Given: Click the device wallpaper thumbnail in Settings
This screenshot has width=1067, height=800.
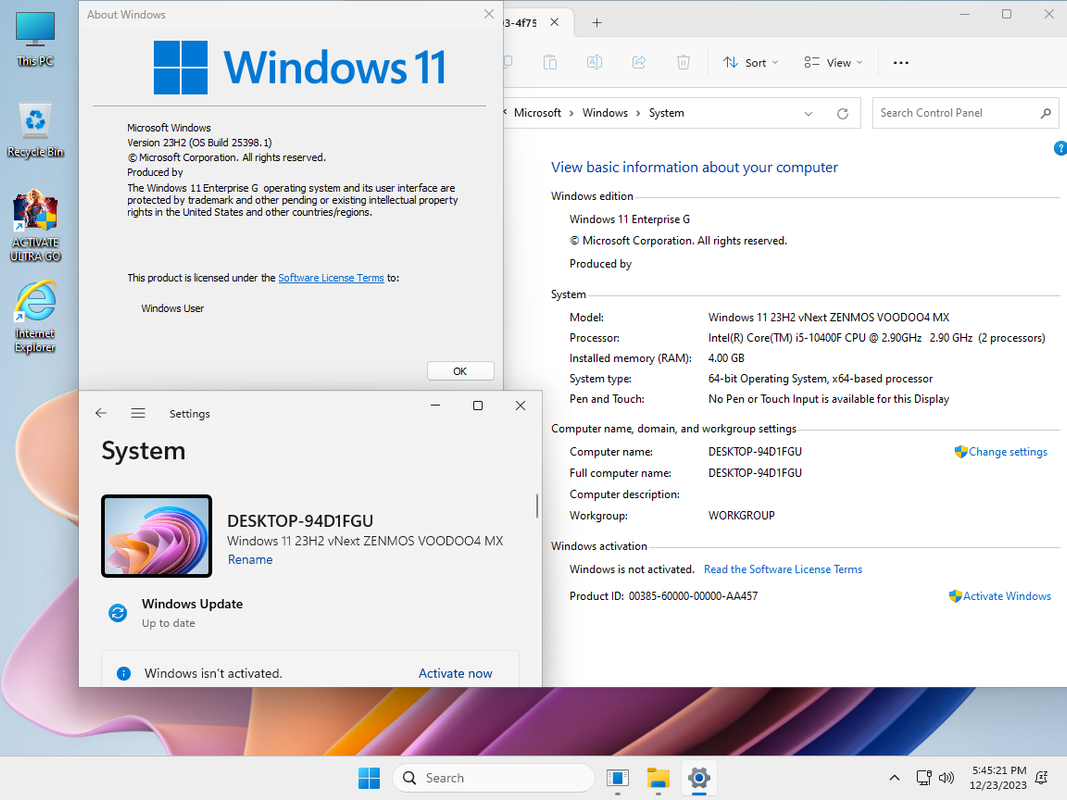Looking at the screenshot, I should point(157,536).
